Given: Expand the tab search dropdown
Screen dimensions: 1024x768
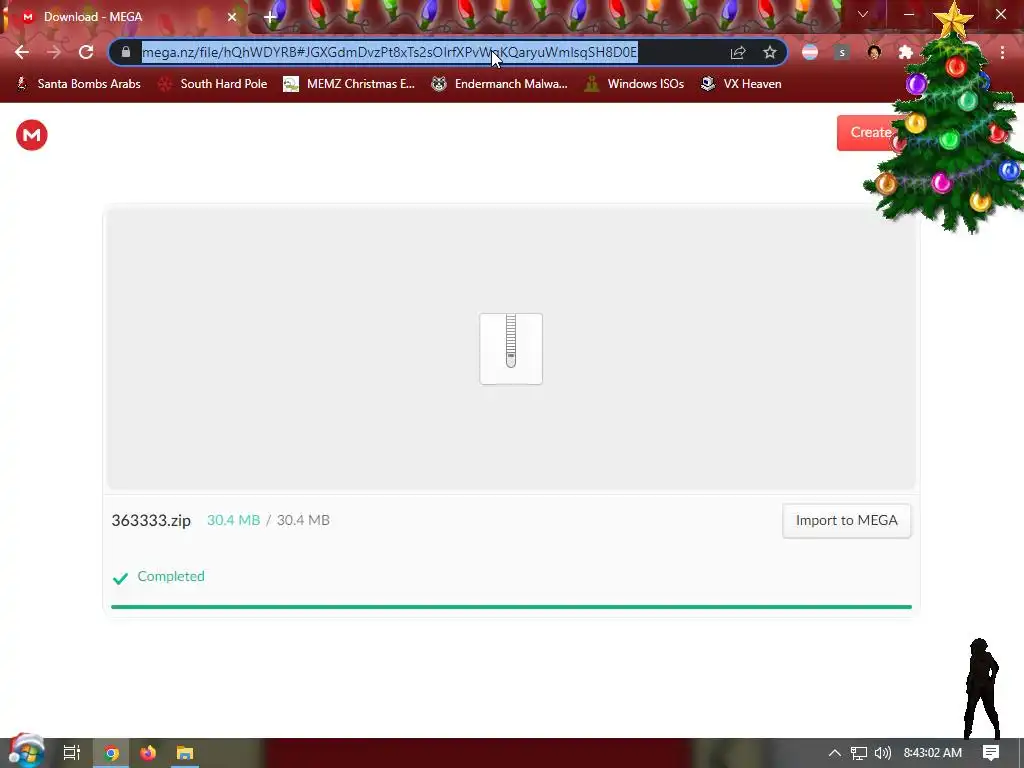Looking at the screenshot, I should (863, 14).
